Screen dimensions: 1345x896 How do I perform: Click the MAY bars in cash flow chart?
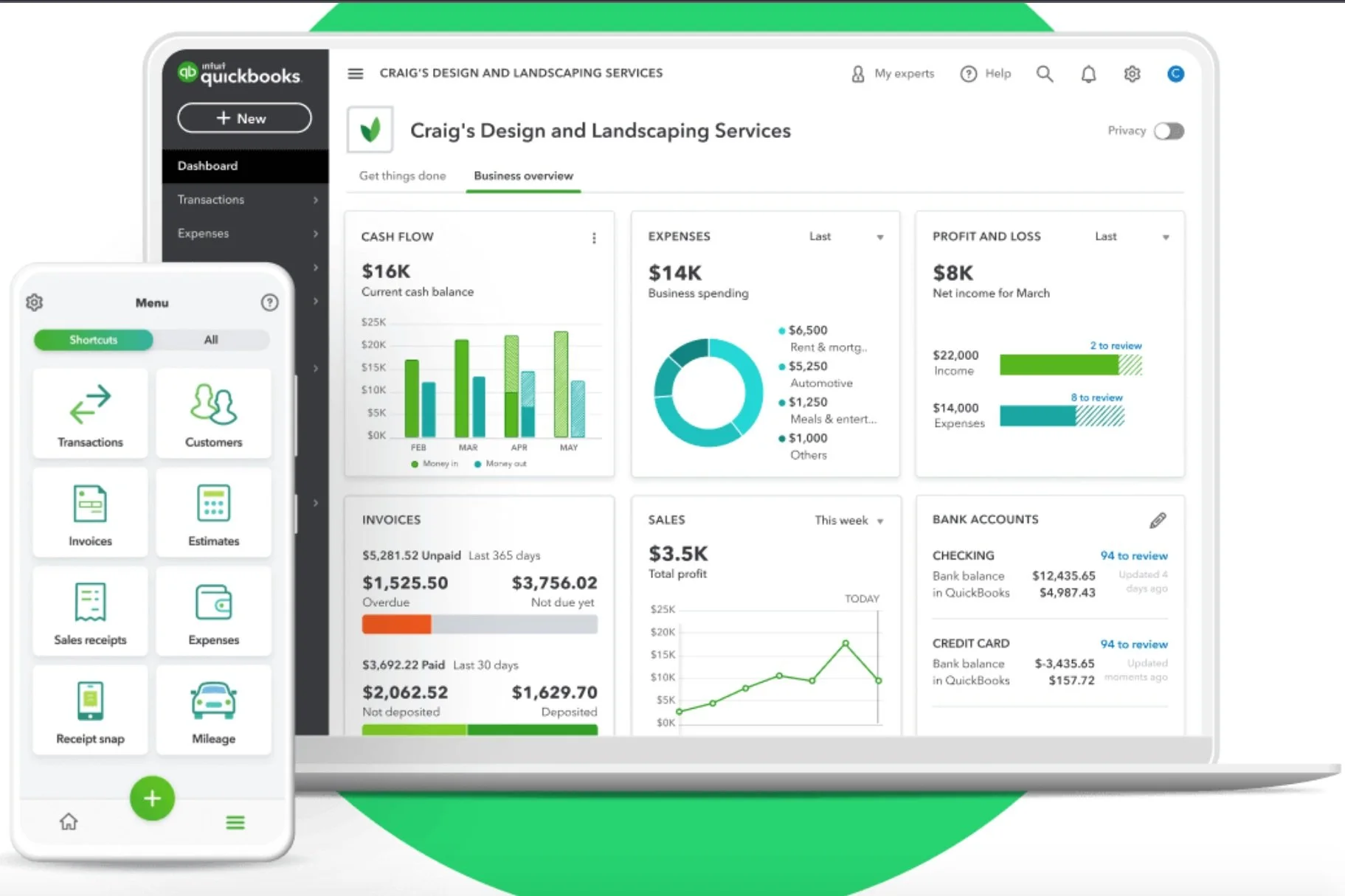click(569, 384)
